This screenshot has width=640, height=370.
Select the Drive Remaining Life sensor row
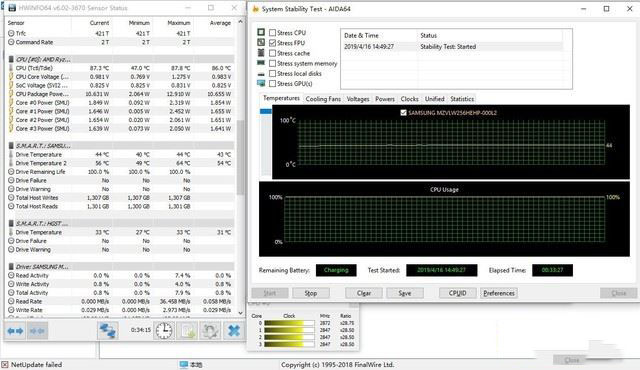[x=121, y=172]
